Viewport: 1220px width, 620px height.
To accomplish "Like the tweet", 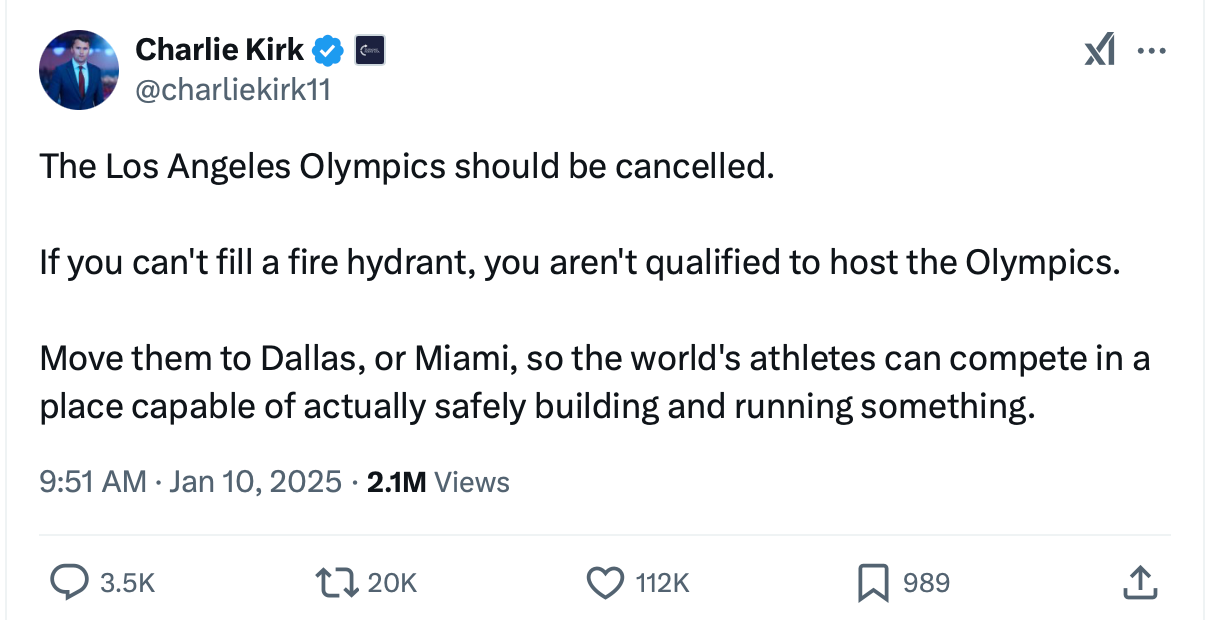I will (x=605, y=582).
